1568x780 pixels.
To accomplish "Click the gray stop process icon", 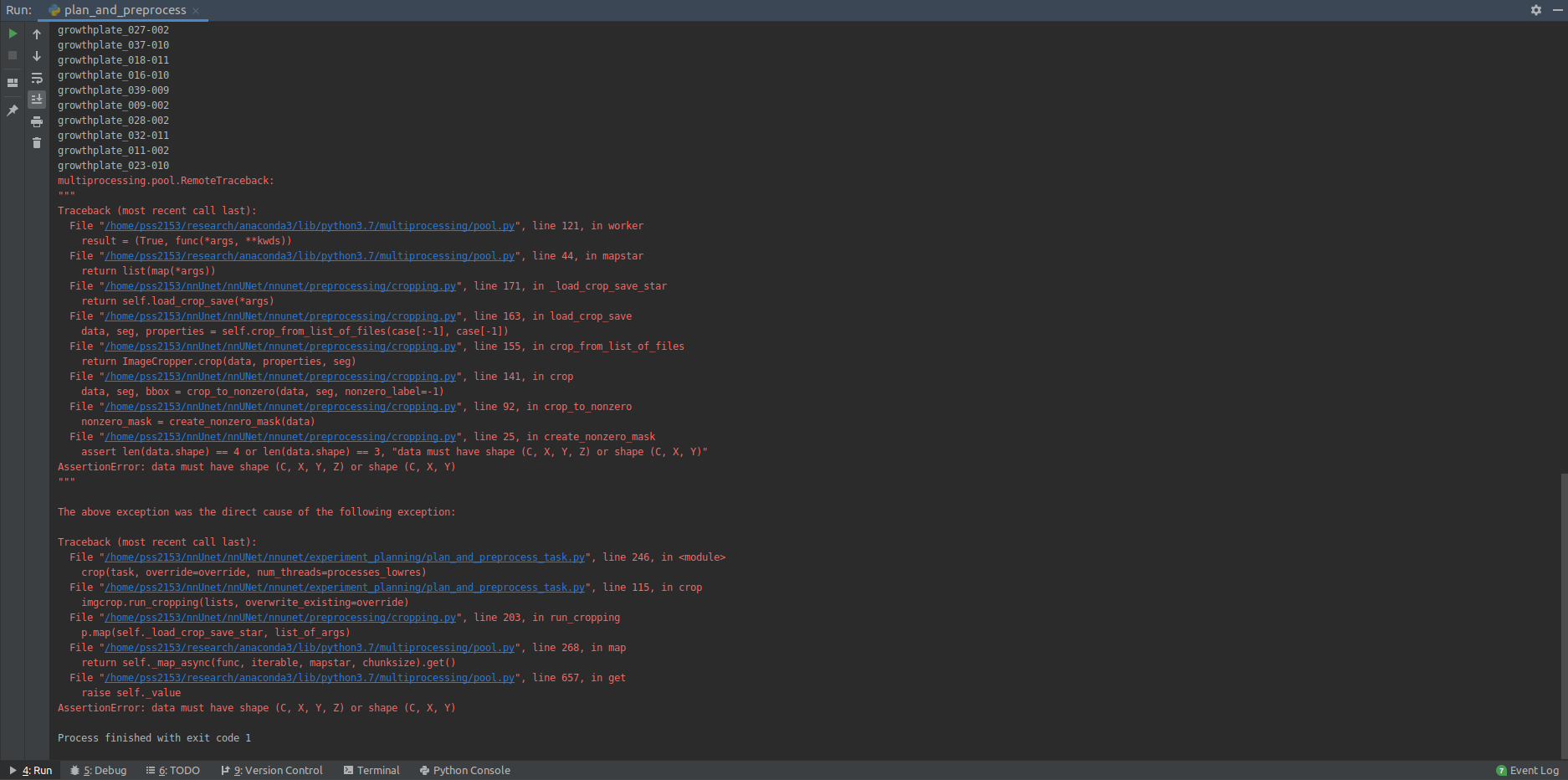I will click(x=13, y=55).
